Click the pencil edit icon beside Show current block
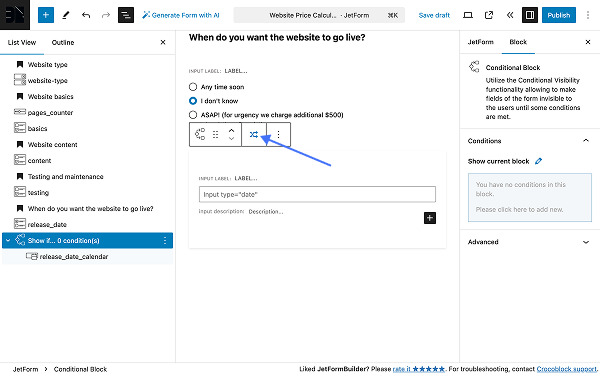The image size is (600, 375). (538, 161)
